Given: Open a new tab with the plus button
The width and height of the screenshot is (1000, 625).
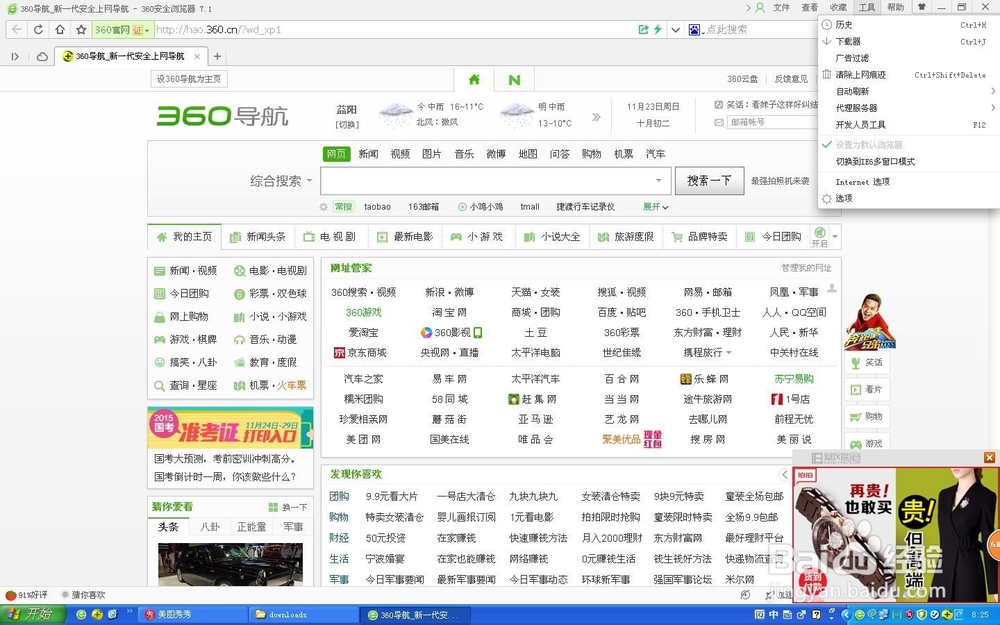Looking at the screenshot, I should click(x=217, y=56).
